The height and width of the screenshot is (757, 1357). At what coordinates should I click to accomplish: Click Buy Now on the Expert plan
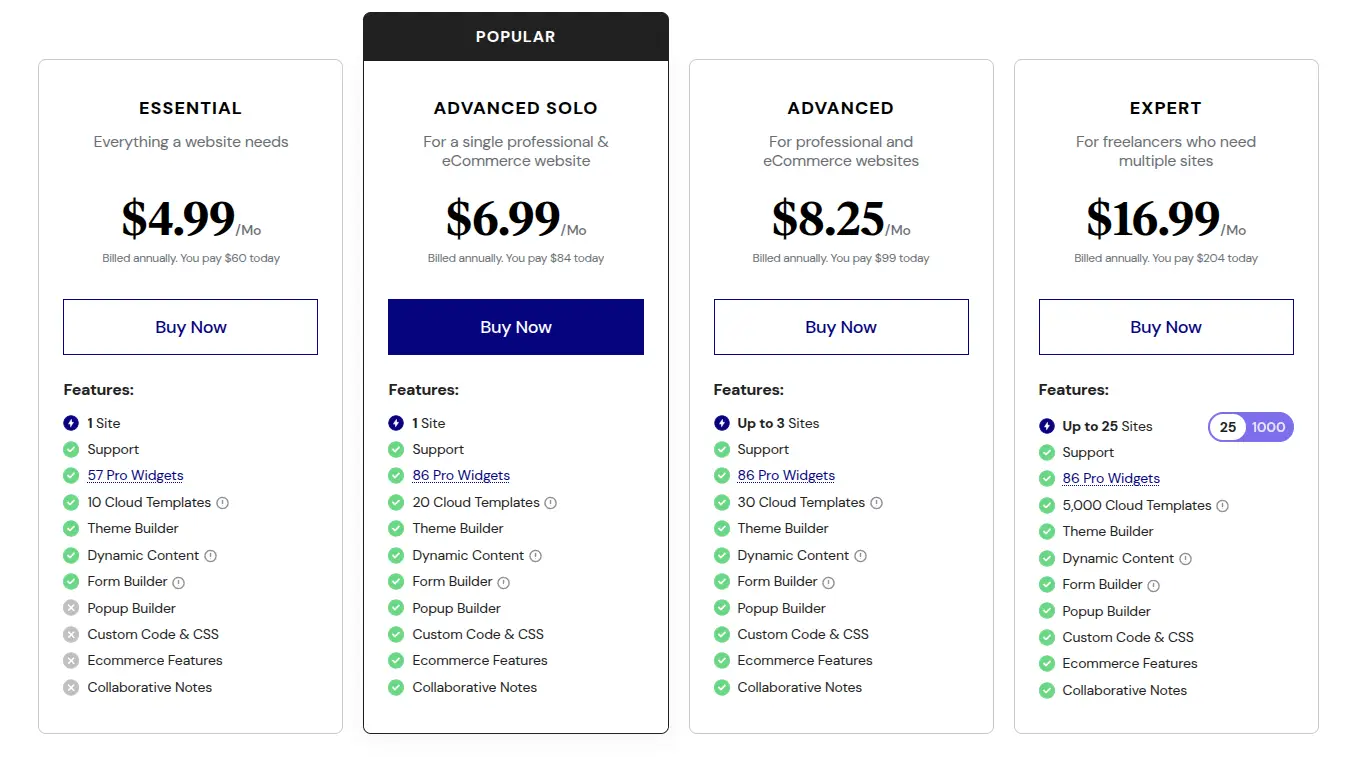click(x=1165, y=326)
